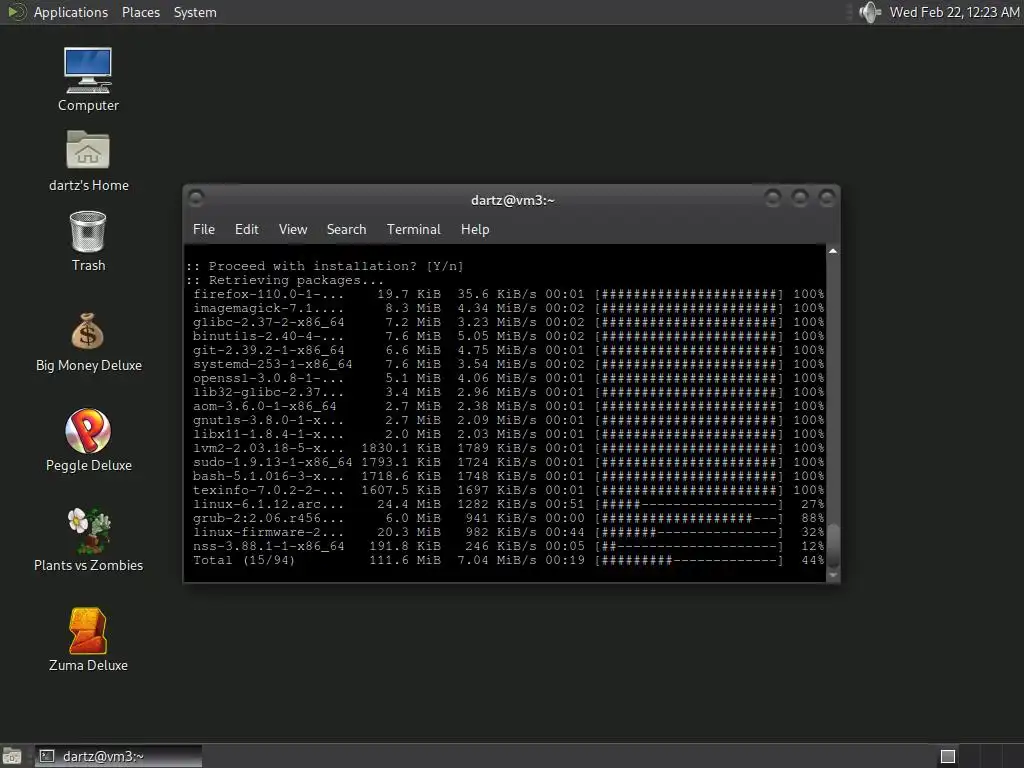Open the terminal File menu
Viewport: 1024px width, 768px height.
[x=204, y=229]
